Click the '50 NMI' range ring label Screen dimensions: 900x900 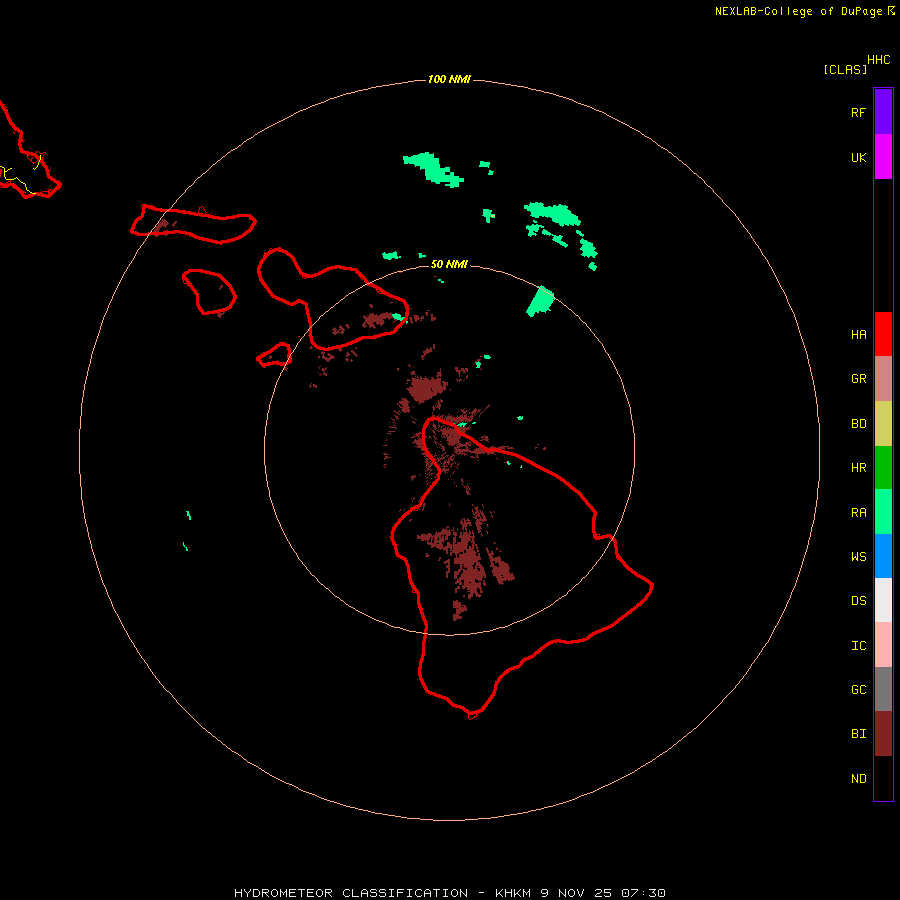(449, 264)
